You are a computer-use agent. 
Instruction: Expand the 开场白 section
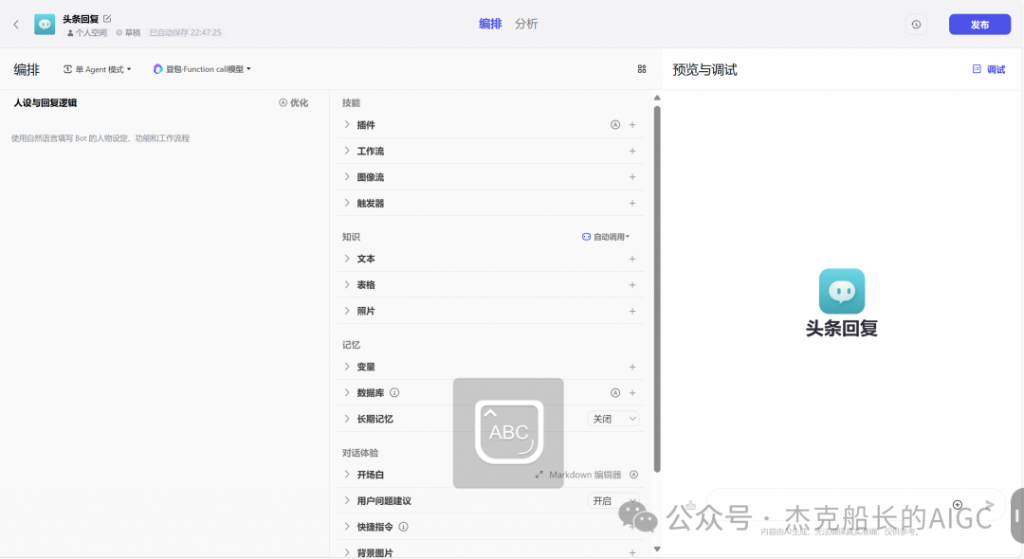click(x=347, y=475)
